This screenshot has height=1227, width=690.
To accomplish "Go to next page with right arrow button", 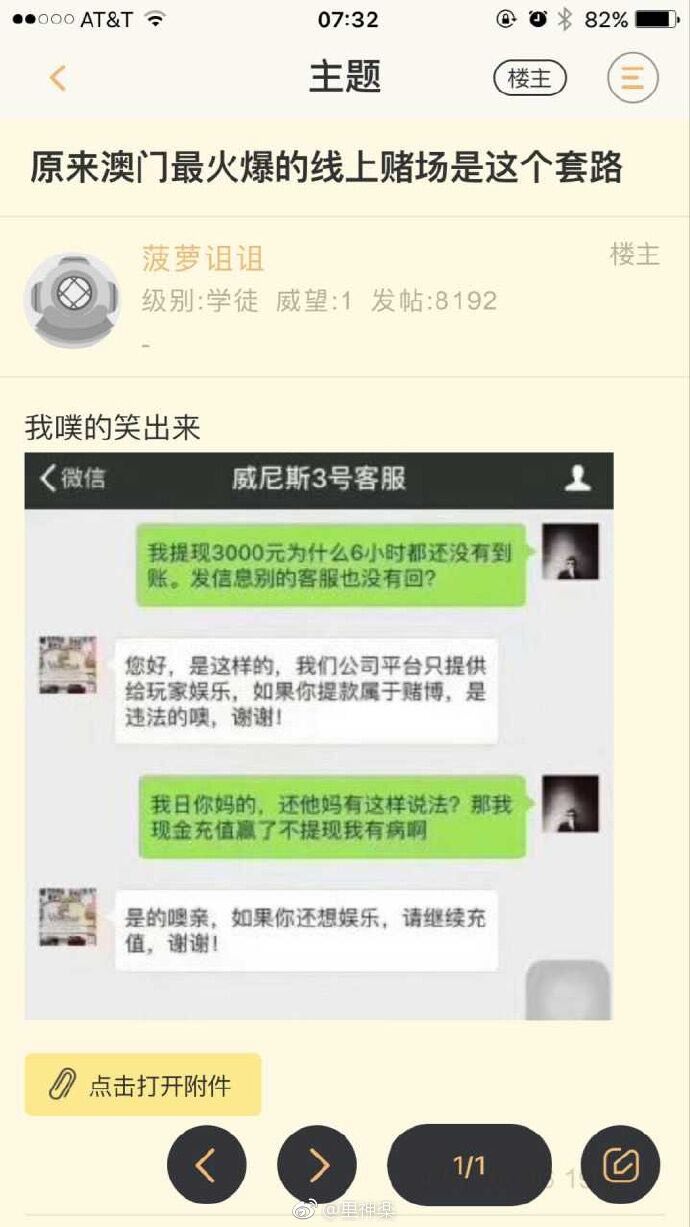I will 317,1165.
